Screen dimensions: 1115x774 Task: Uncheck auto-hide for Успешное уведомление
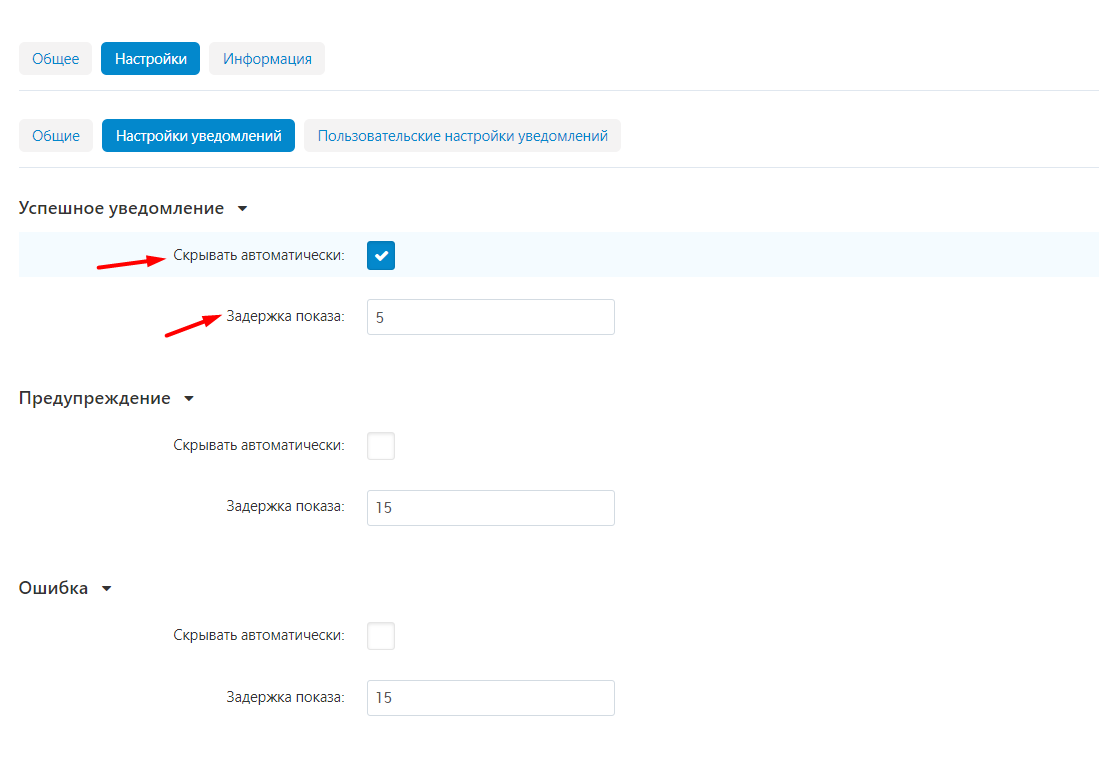pyautogui.click(x=381, y=255)
